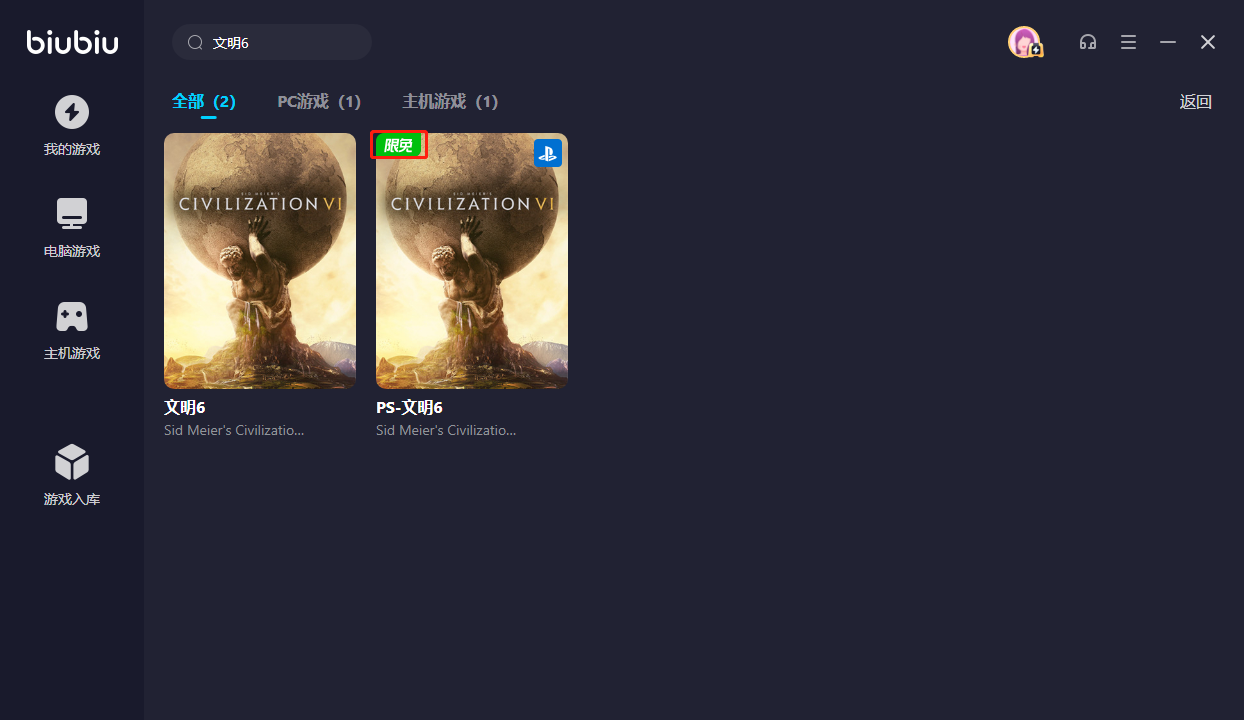The height and width of the screenshot is (720, 1244).
Task: Switch to 主机游戏 (1) tab
Action: [x=450, y=101]
